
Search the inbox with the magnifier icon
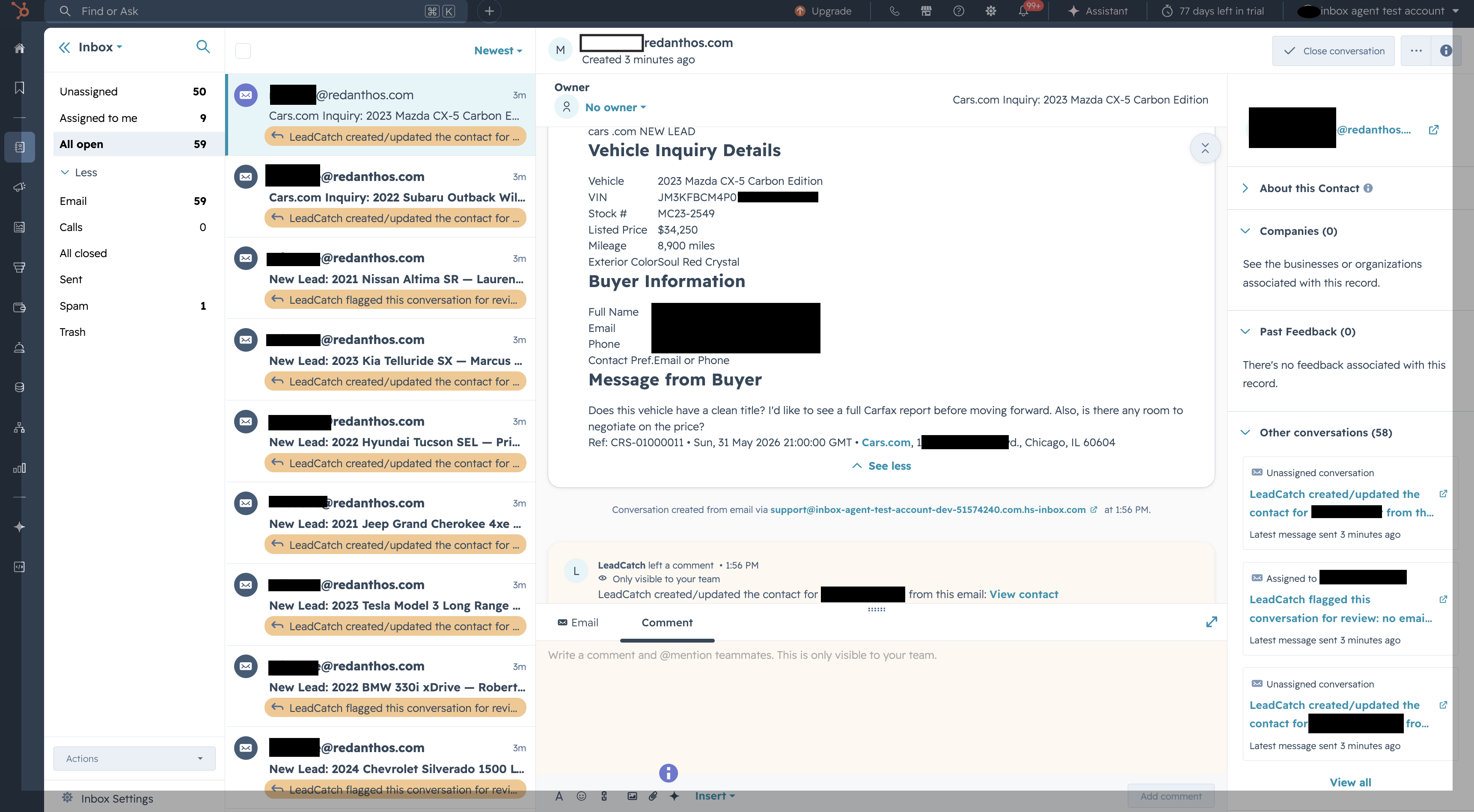(203, 47)
